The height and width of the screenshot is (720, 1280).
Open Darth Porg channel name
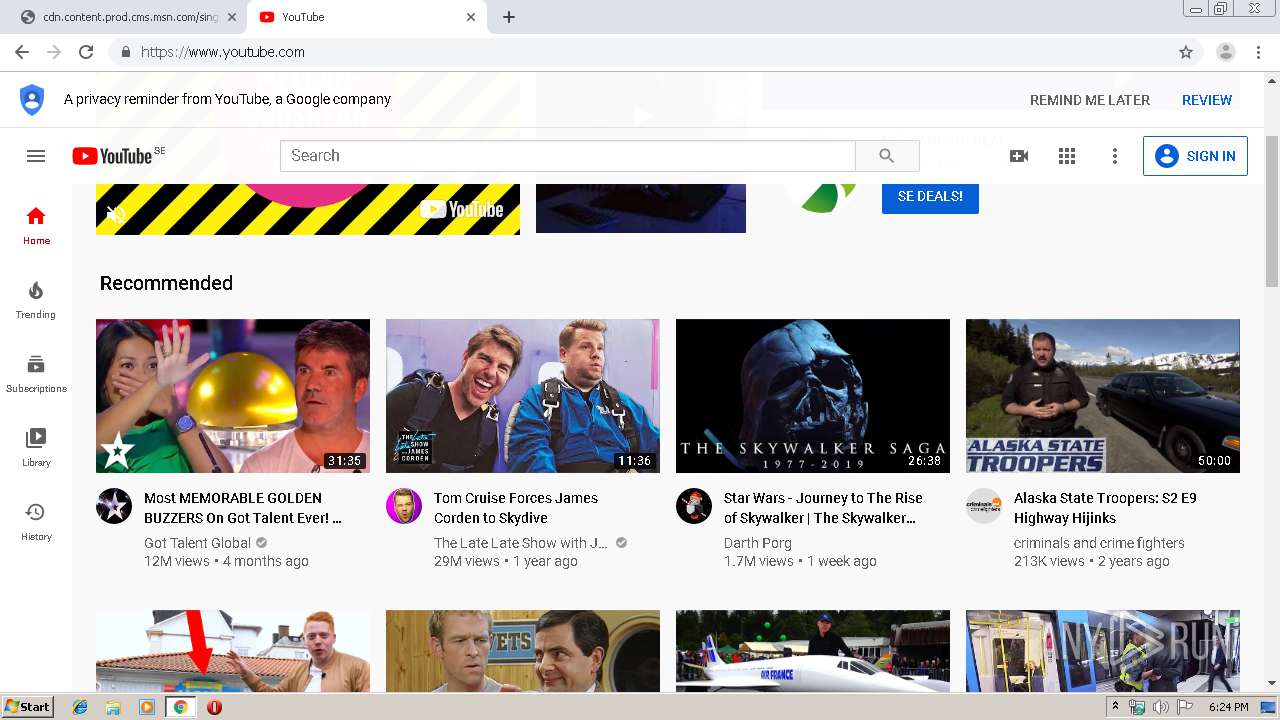coord(758,543)
